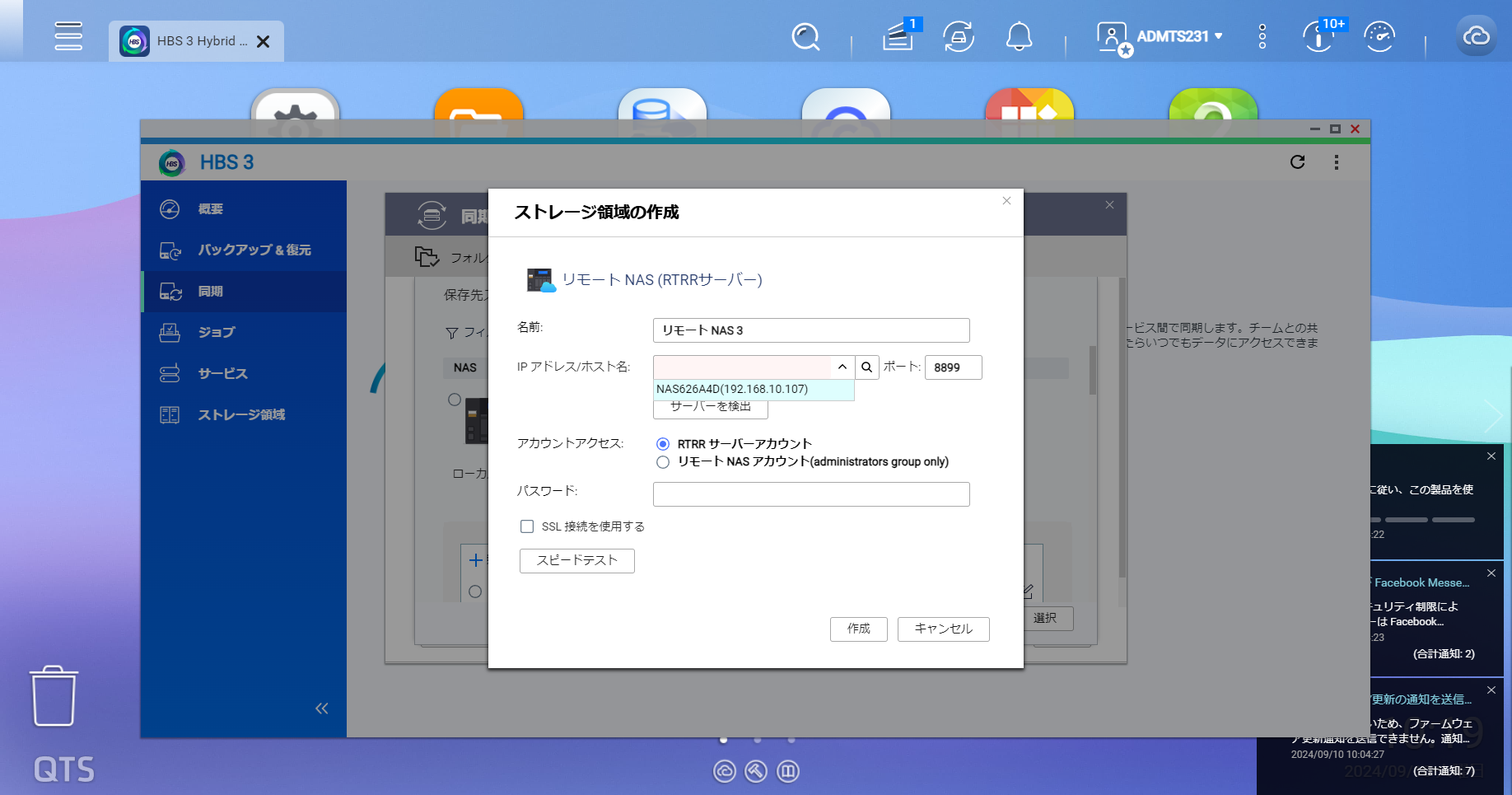Open background tasks icon with badge 1
1512x795 pixels.
click(899, 36)
